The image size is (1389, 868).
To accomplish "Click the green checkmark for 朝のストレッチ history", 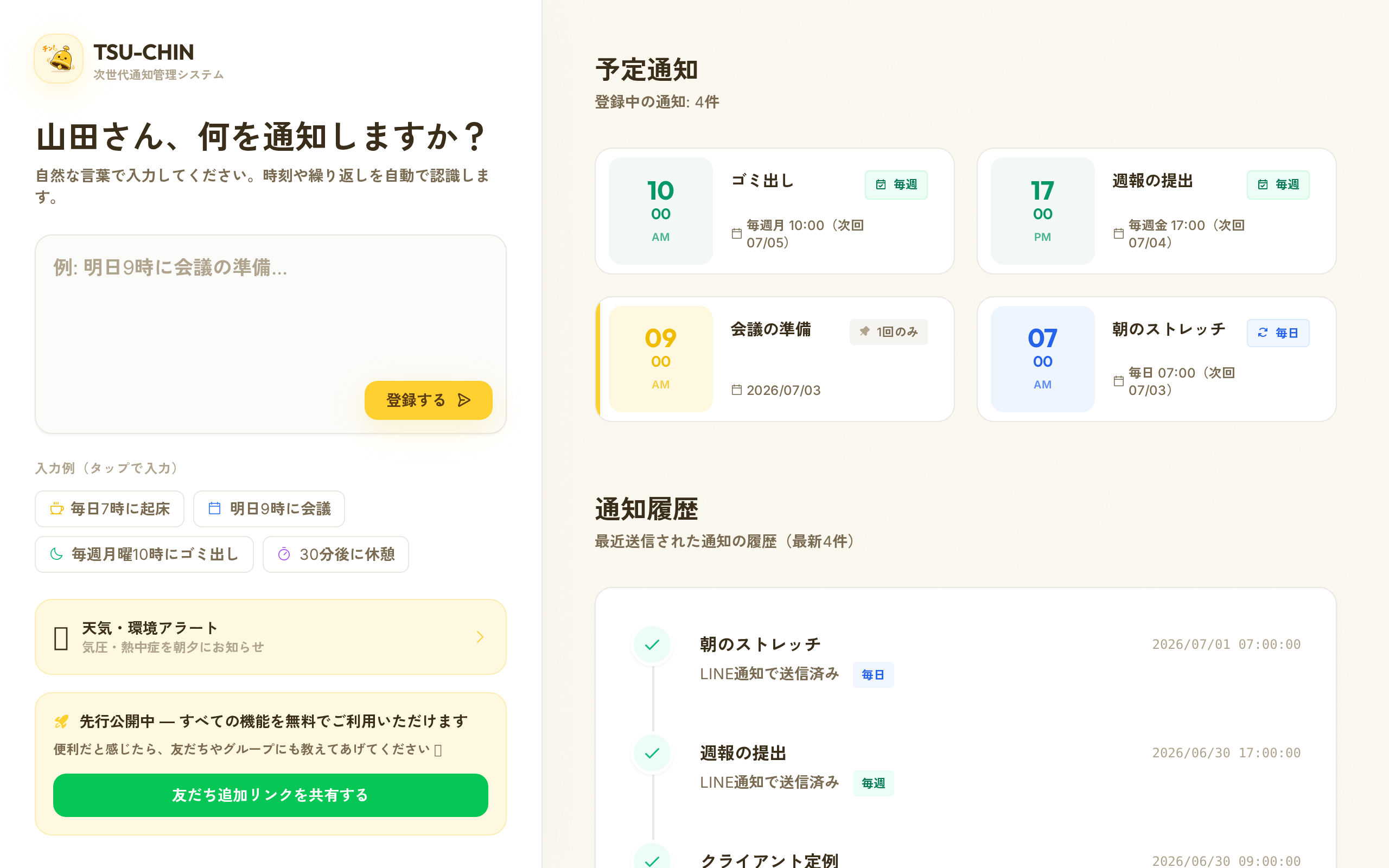I will coord(652,644).
